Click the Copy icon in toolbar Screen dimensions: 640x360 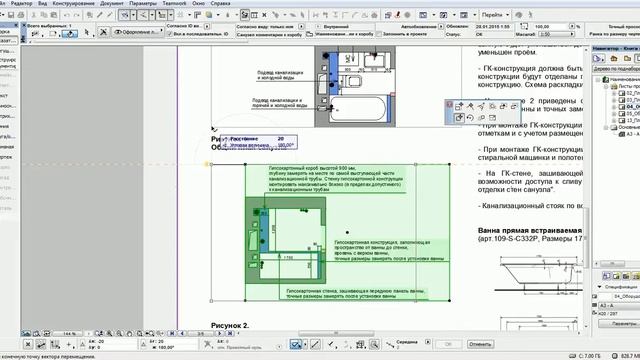pos(44,15)
